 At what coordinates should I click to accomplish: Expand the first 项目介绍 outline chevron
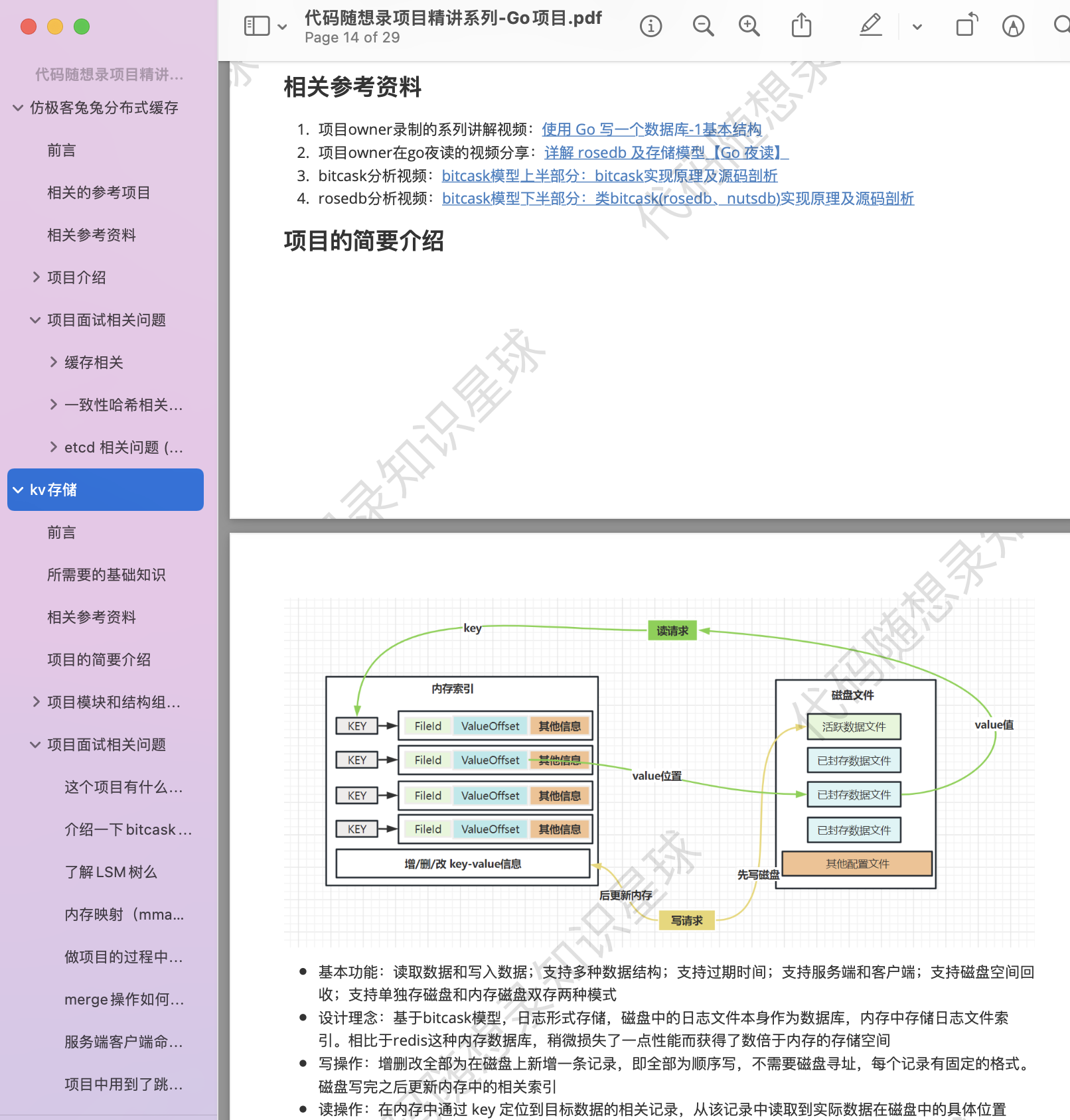pyautogui.click(x=36, y=277)
